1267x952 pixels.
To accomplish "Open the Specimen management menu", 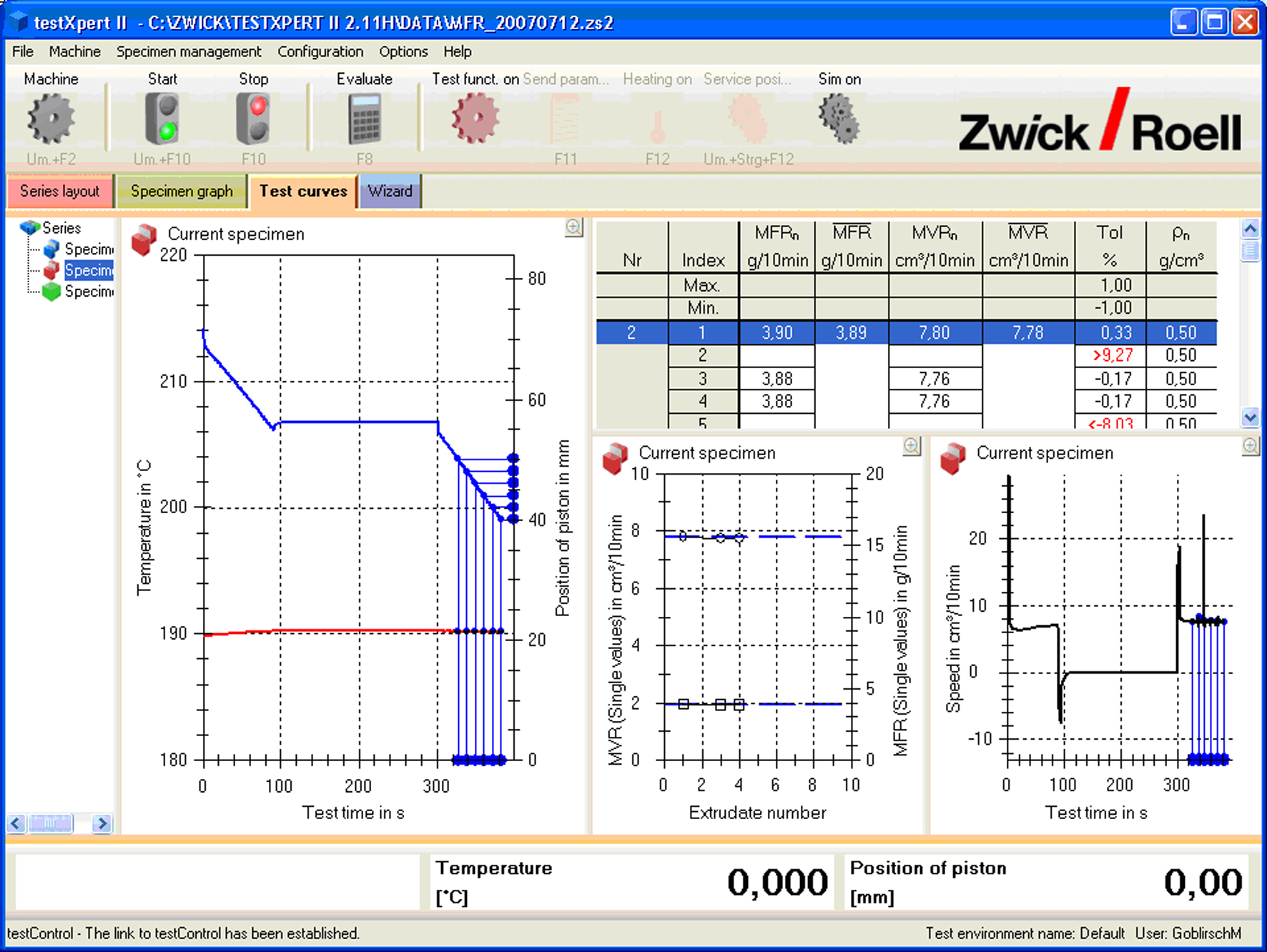I will point(189,51).
